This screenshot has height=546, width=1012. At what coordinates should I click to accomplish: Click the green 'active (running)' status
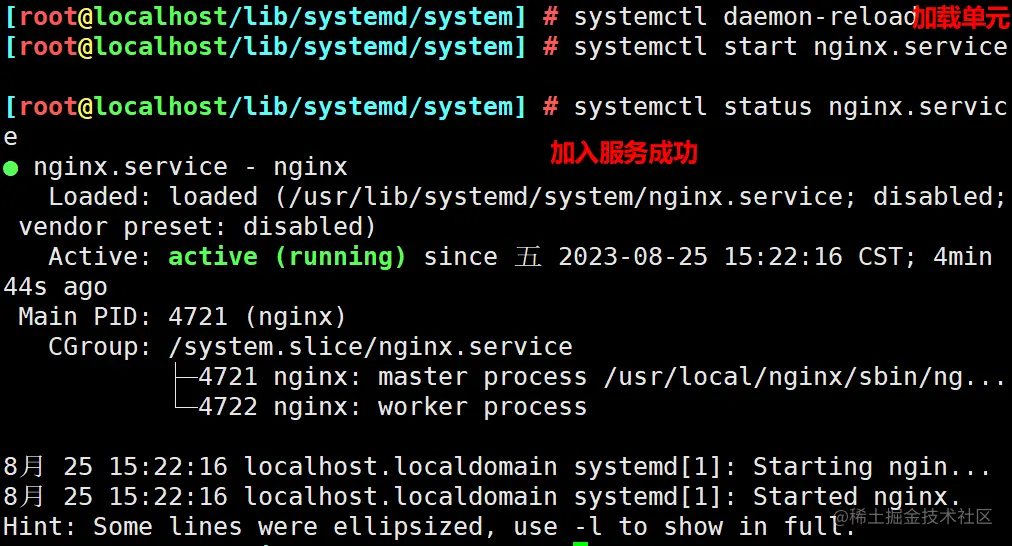click(x=287, y=257)
